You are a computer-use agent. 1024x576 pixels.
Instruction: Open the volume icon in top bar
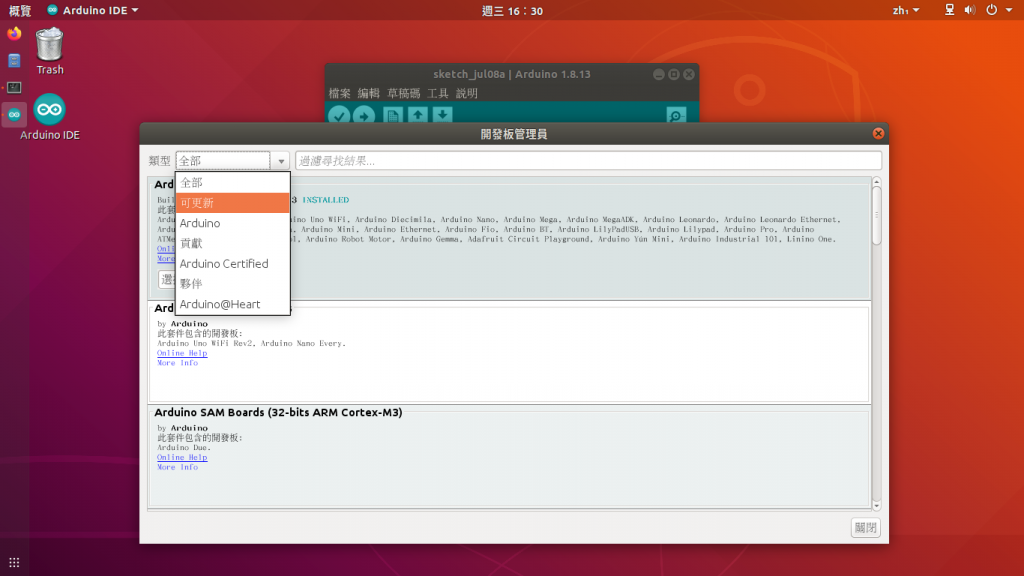pyautogui.click(x=970, y=10)
